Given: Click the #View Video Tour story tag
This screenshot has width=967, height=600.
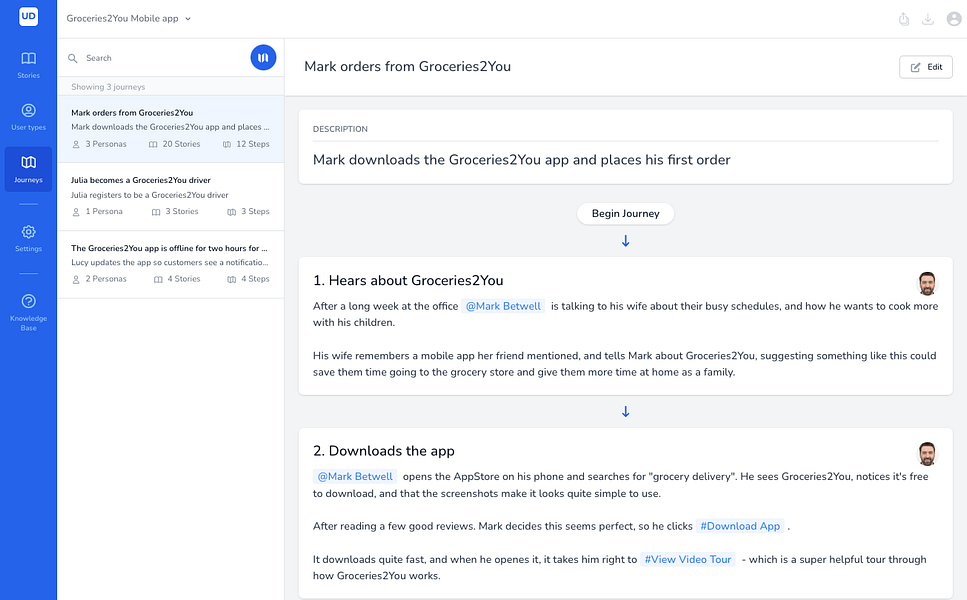Looking at the screenshot, I should [688, 559].
